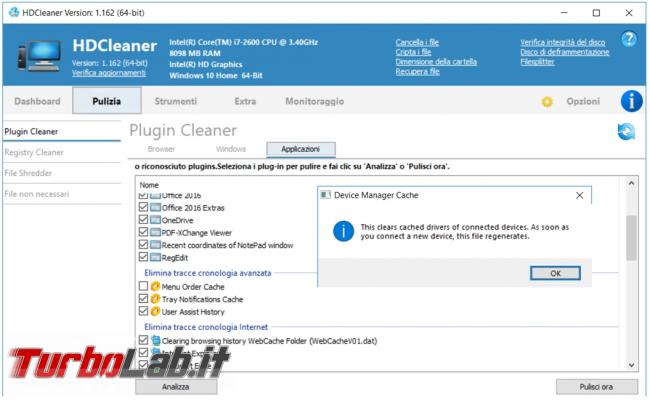Uncheck the RegEdit checkbox

143,257
